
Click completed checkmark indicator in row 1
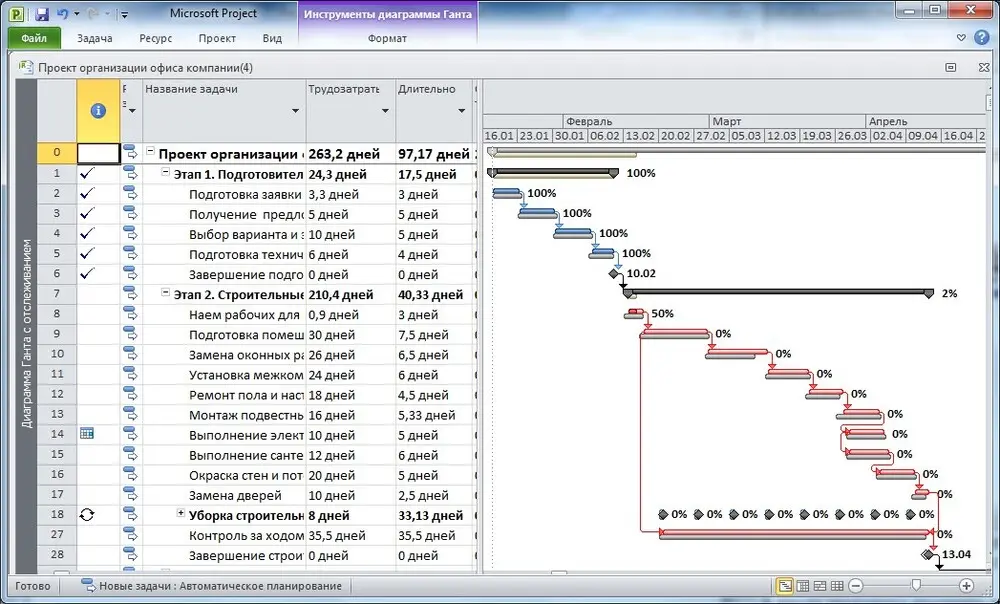[x=87, y=173]
